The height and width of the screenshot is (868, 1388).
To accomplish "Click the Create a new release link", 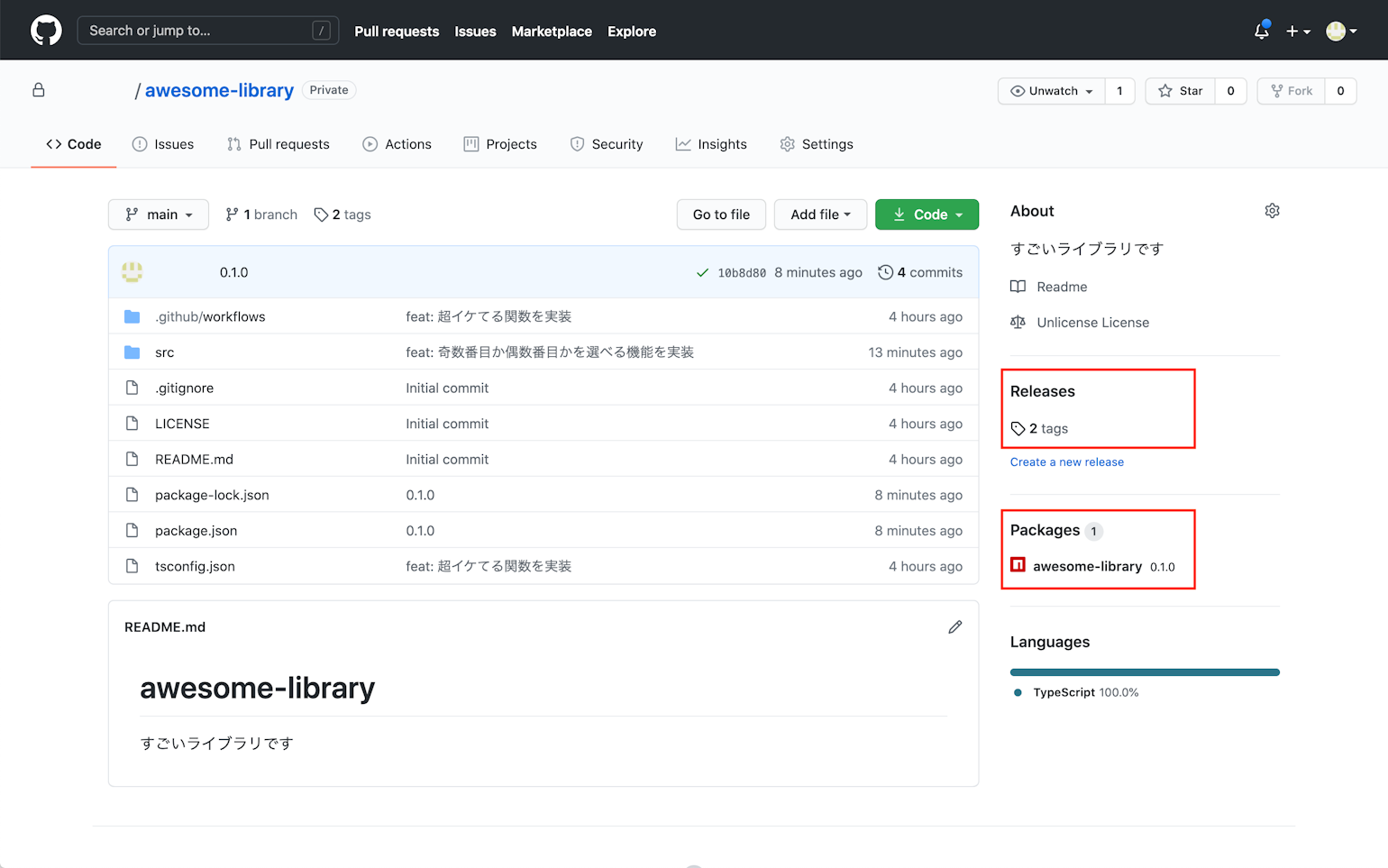I will [1066, 461].
